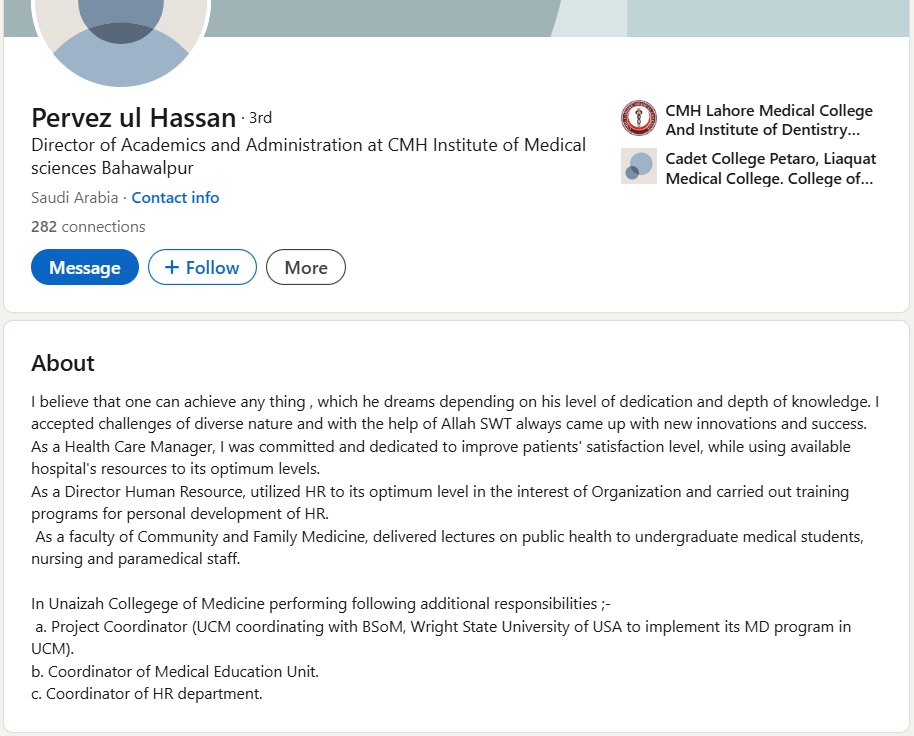Open the More actions menu

[305, 267]
